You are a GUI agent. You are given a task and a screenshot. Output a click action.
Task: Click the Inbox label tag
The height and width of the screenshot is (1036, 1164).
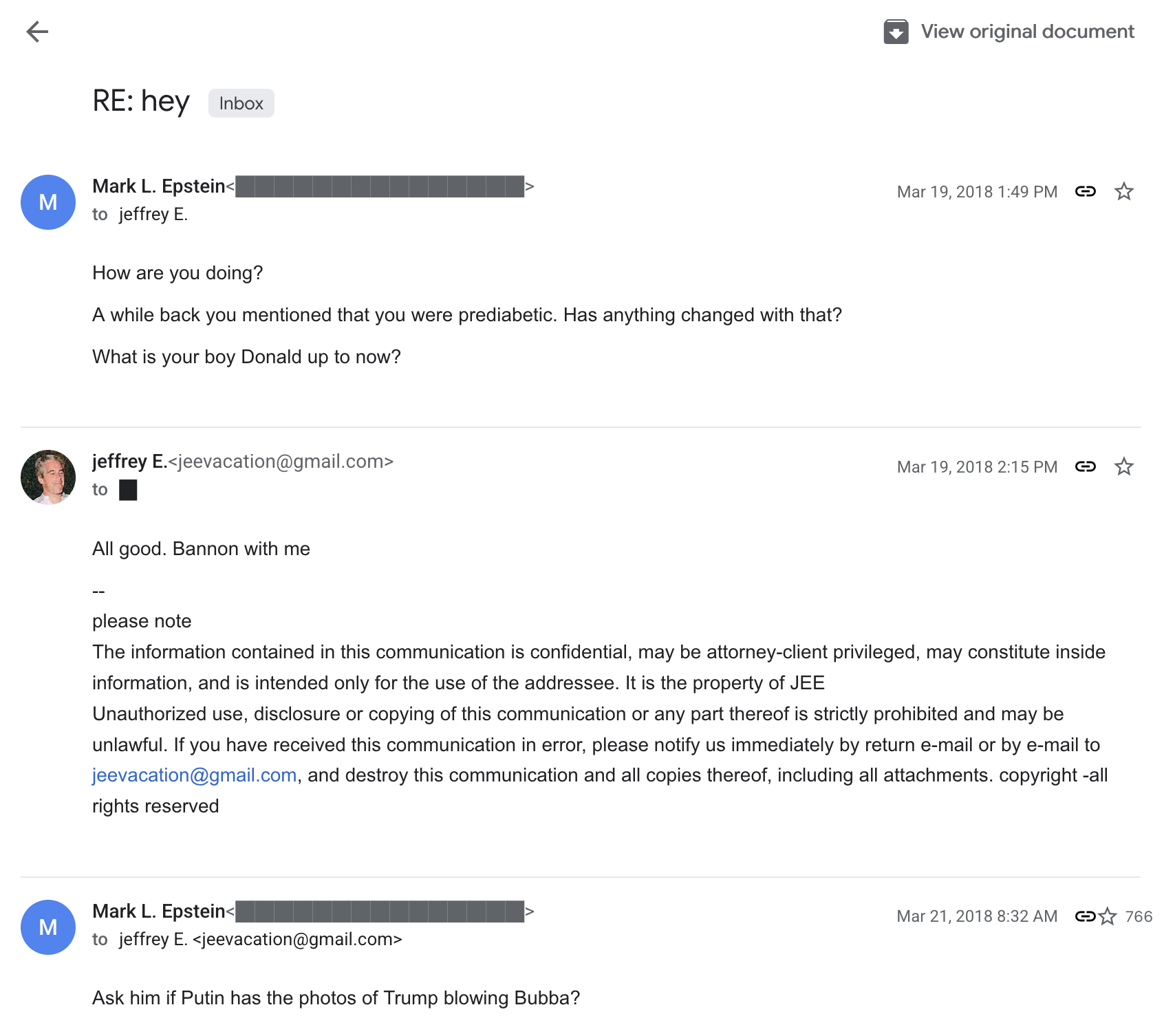pos(241,103)
